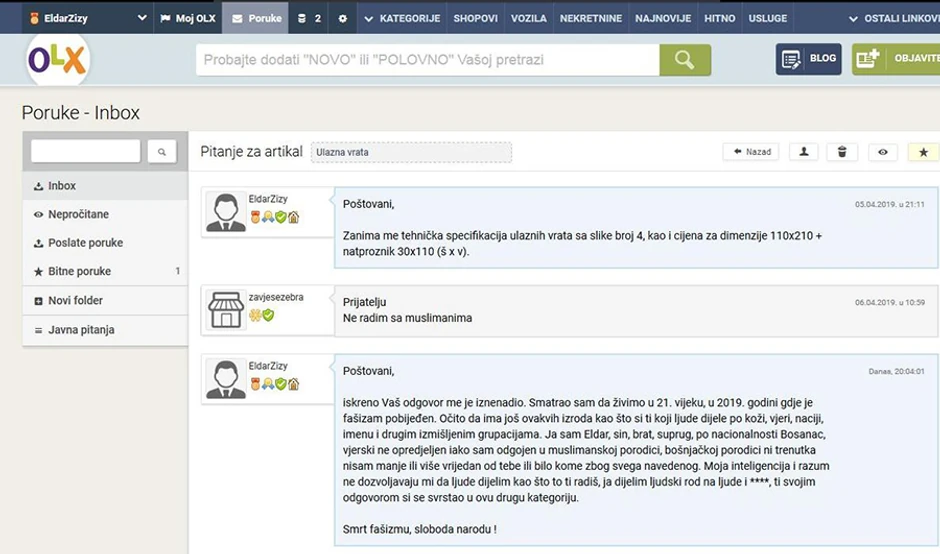Click the user profile icon button
Screen dimensions: 940x554
coord(804,152)
